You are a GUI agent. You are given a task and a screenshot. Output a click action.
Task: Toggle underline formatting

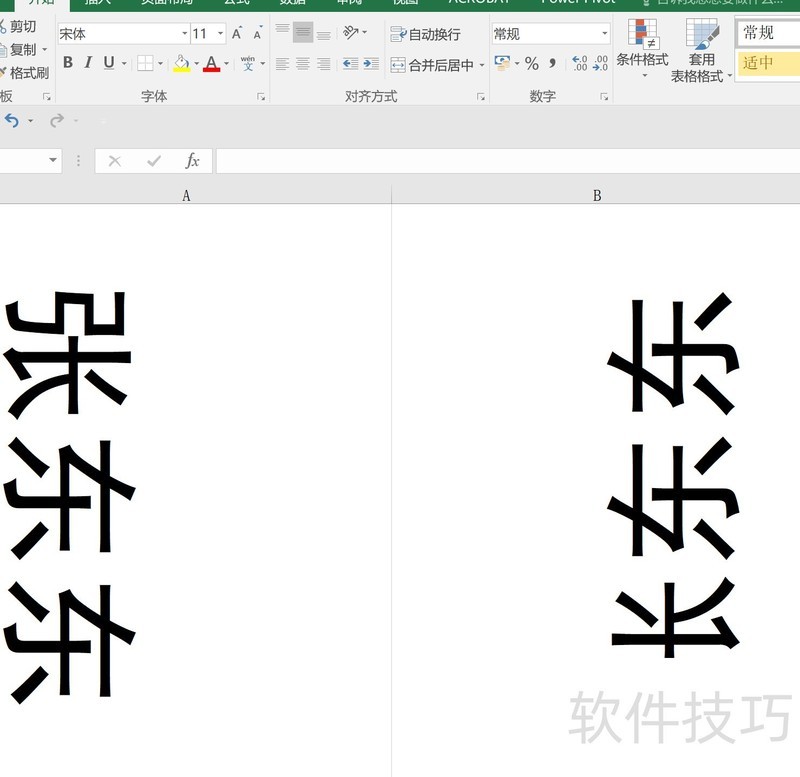[108, 63]
